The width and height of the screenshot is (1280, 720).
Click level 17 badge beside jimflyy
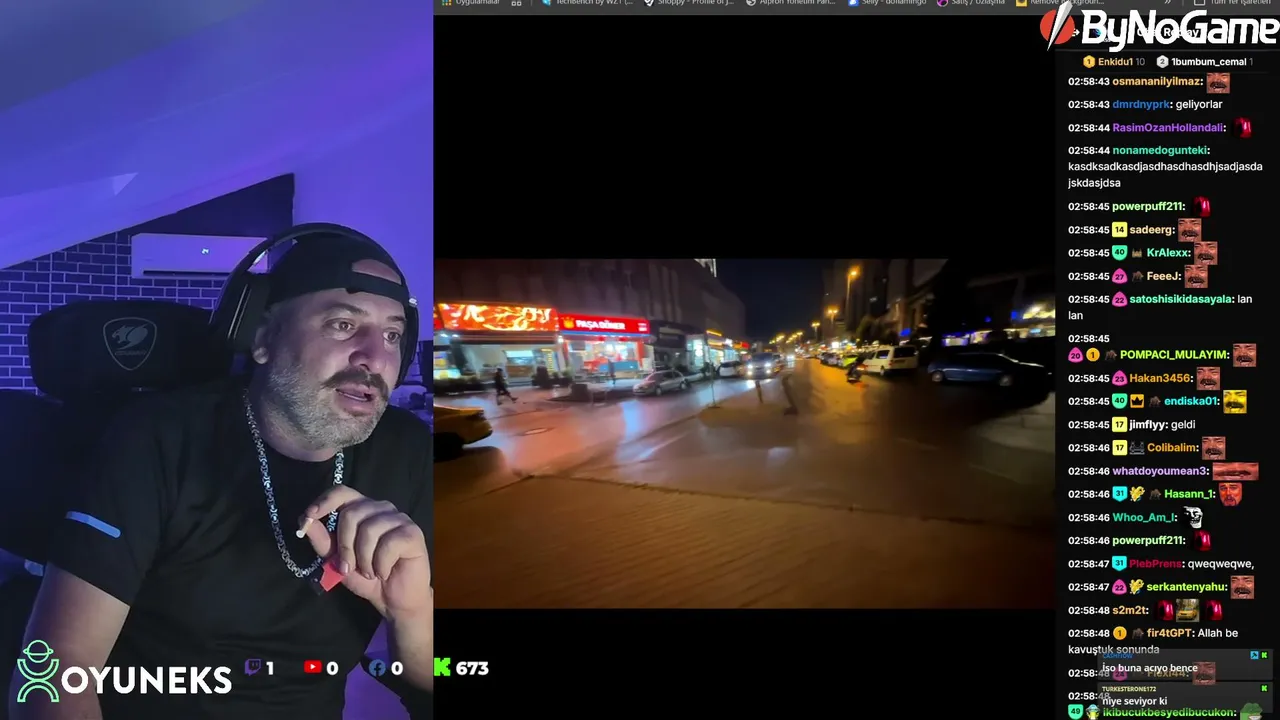pos(1119,425)
